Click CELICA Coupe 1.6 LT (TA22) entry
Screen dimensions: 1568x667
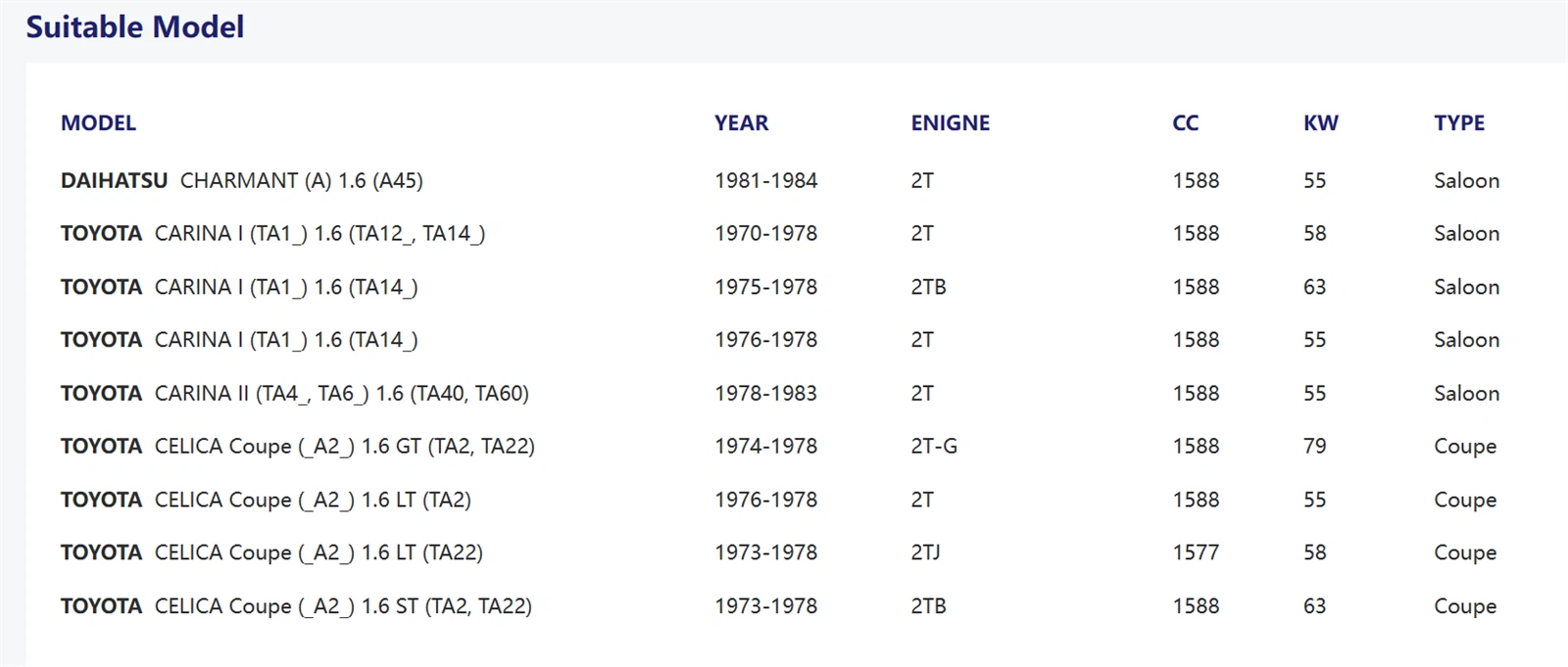271,553
